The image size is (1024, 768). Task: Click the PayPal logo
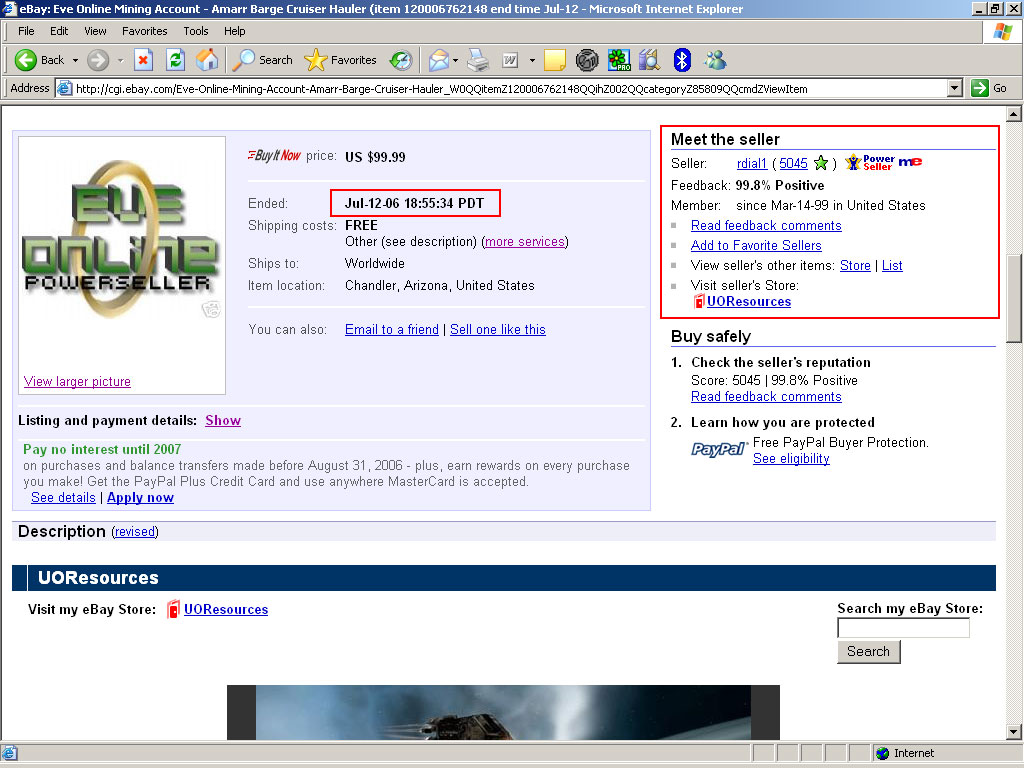[718, 449]
